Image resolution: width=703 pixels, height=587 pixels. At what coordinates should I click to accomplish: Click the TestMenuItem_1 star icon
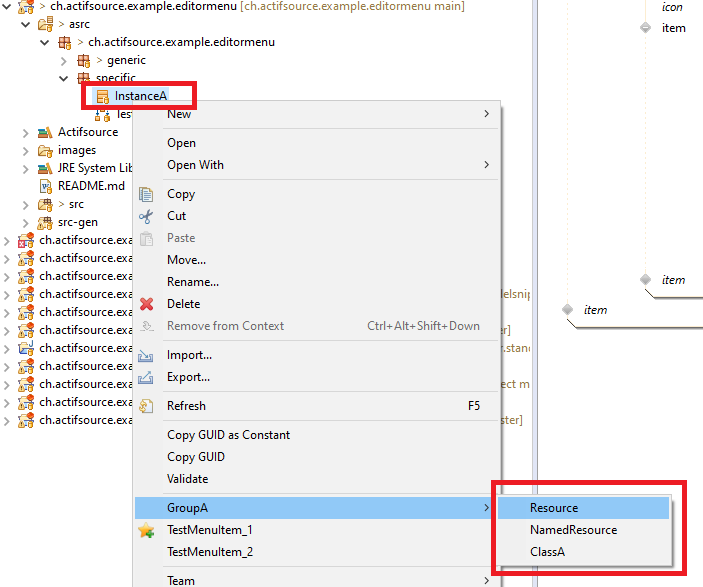click(147, 530)
